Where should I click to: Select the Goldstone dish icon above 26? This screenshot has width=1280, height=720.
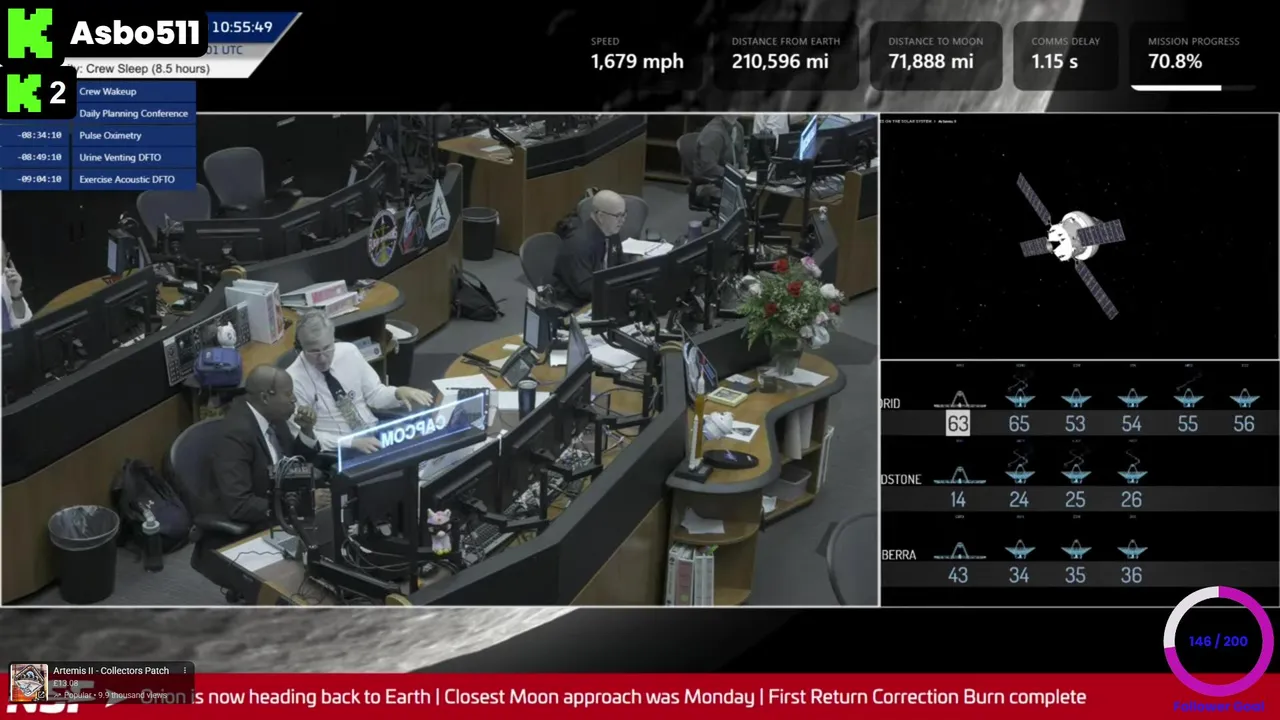point(1131,475)
